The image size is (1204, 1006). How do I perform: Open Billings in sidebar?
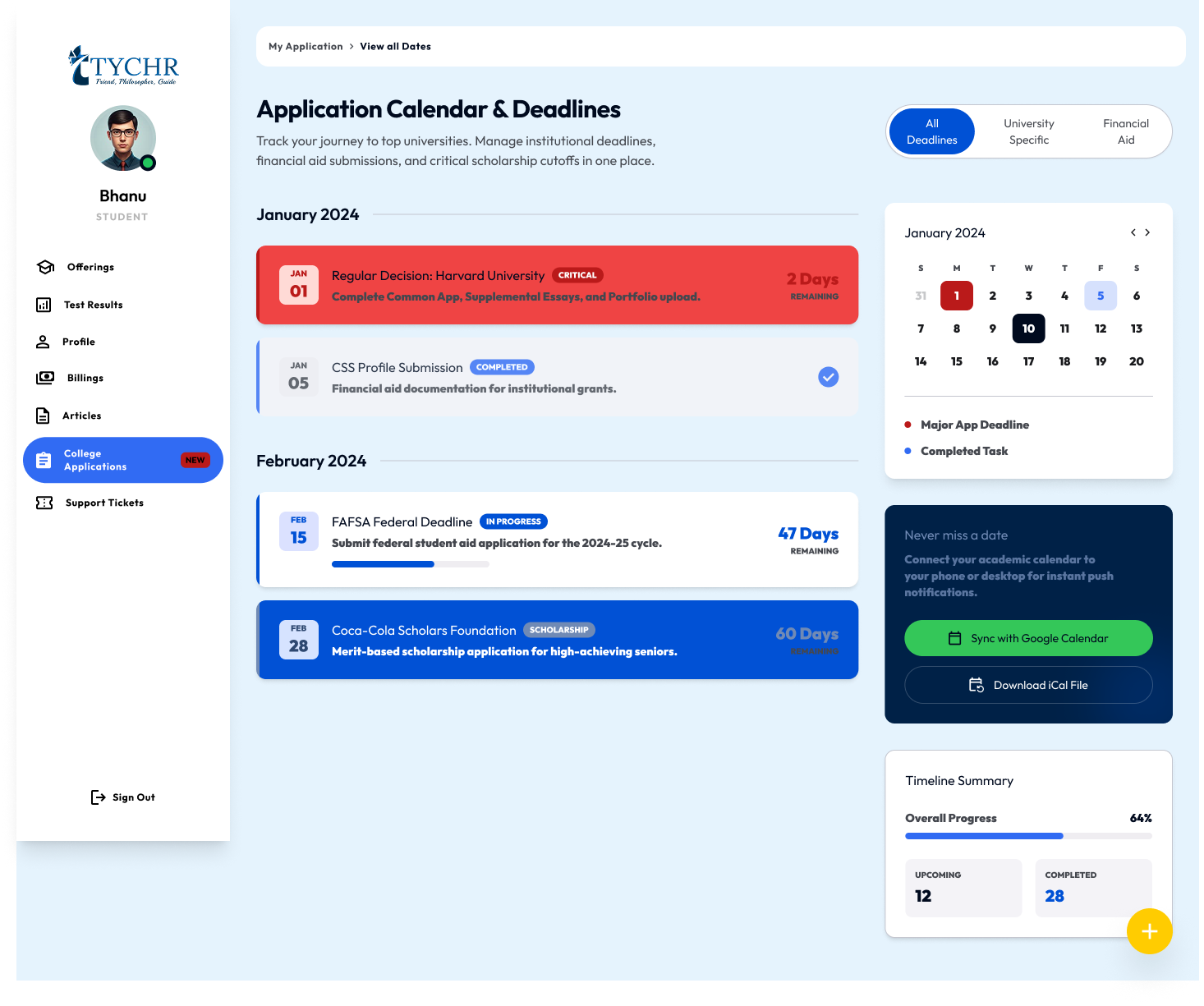[123, 378]
